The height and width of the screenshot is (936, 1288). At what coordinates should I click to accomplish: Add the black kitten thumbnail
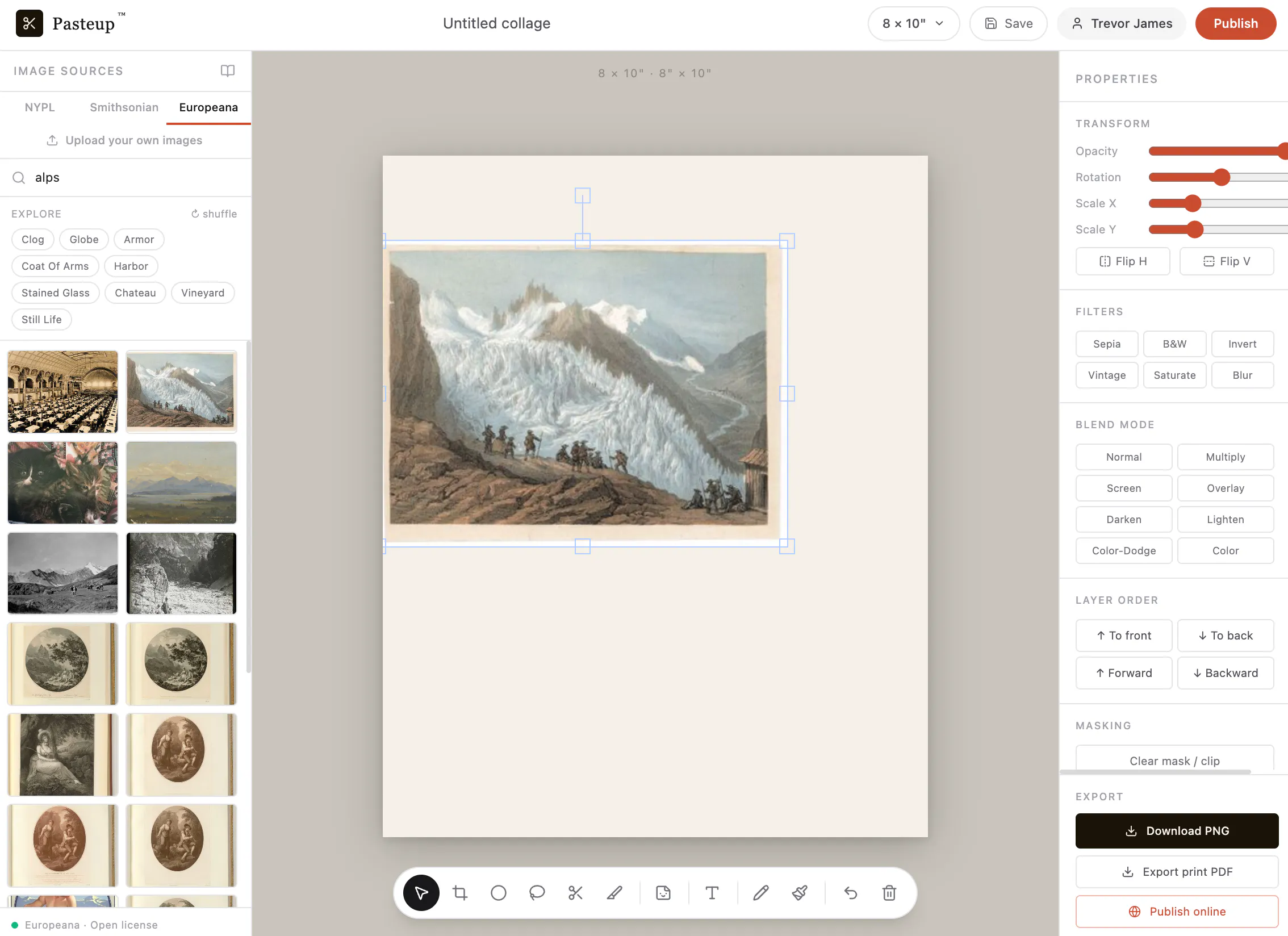click(x=62, y=483)
